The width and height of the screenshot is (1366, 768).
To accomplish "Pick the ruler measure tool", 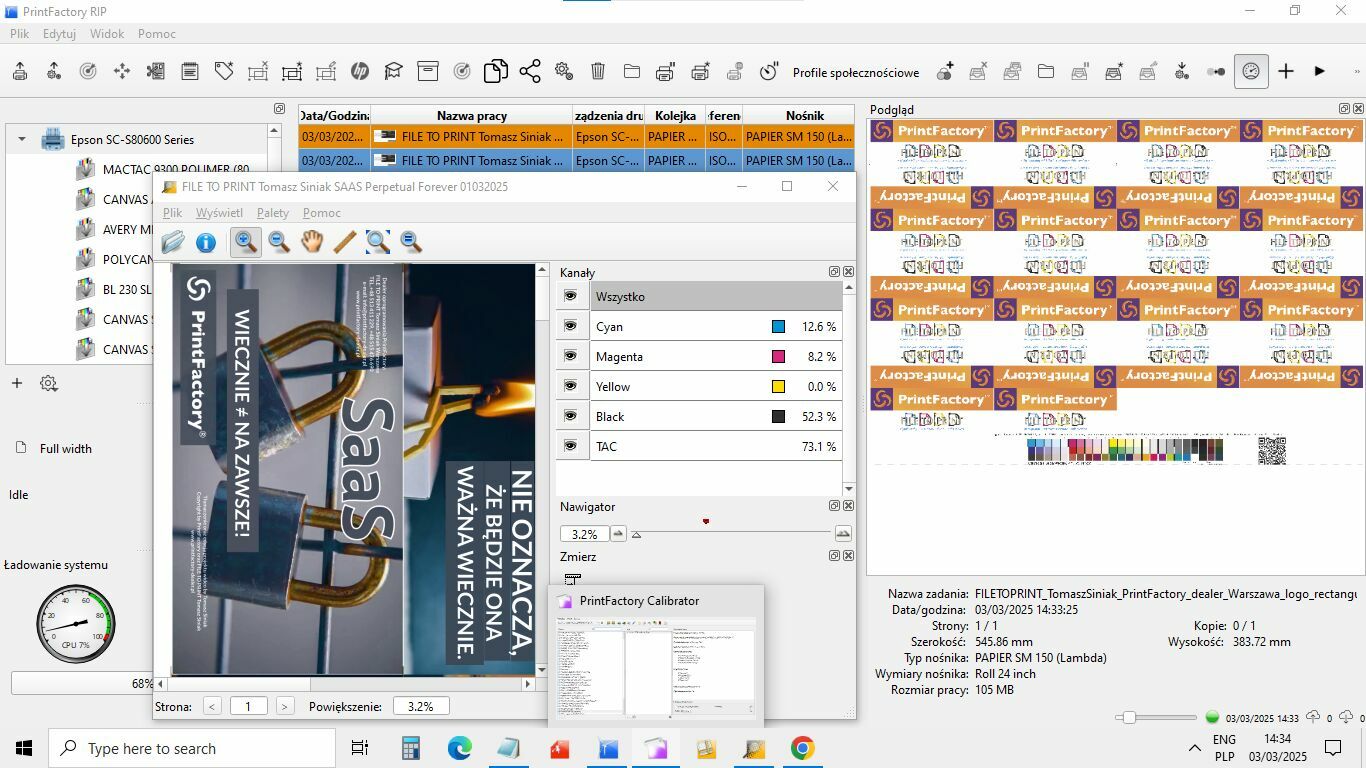I will click(x=345, y=241).
